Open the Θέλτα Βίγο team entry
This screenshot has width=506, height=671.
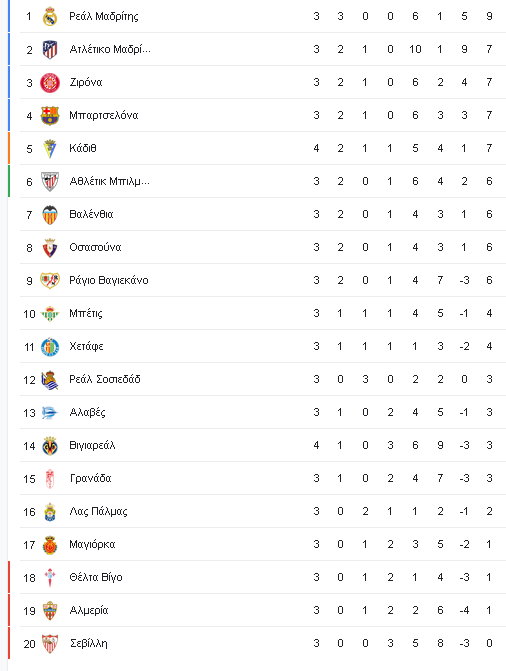pos(95,578)
